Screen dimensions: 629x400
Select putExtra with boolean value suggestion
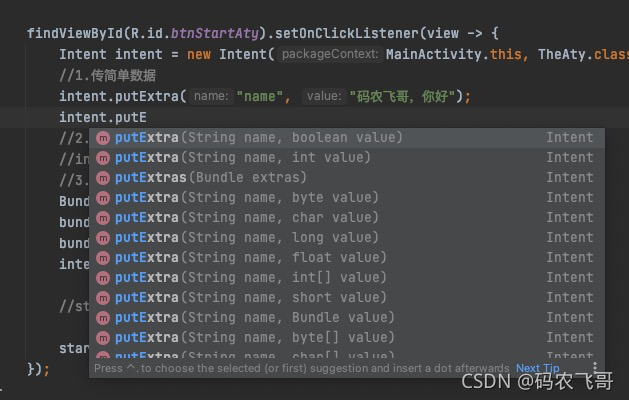click(x=347, y=138)
